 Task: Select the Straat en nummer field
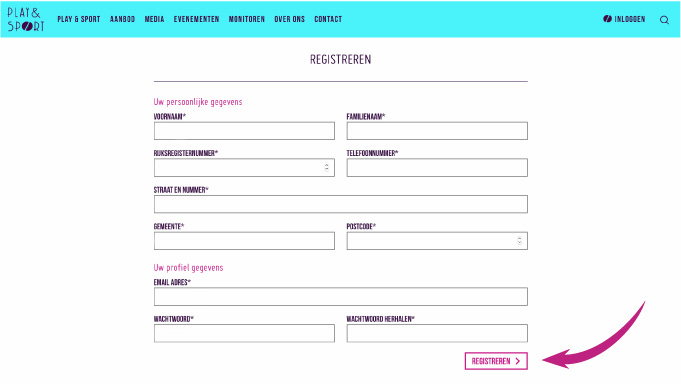click(340, 204)
